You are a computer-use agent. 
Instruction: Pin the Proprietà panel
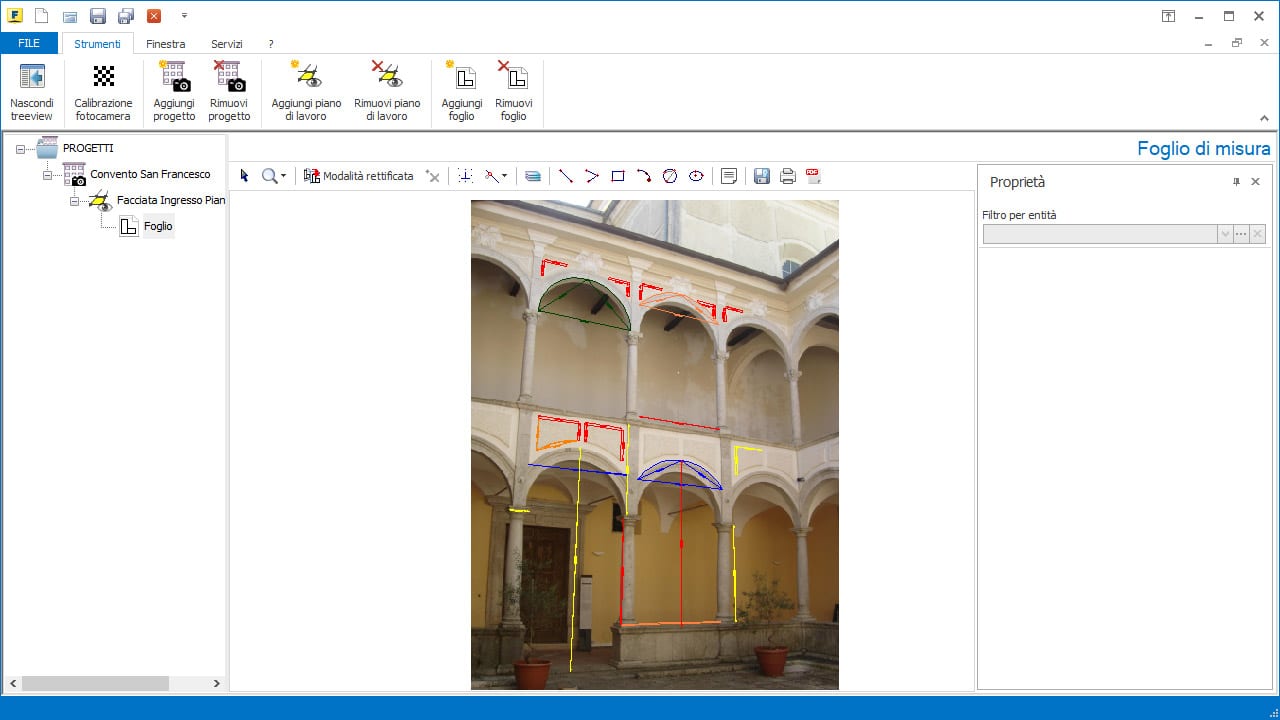pyautogui.click(x=1236, y=182)
